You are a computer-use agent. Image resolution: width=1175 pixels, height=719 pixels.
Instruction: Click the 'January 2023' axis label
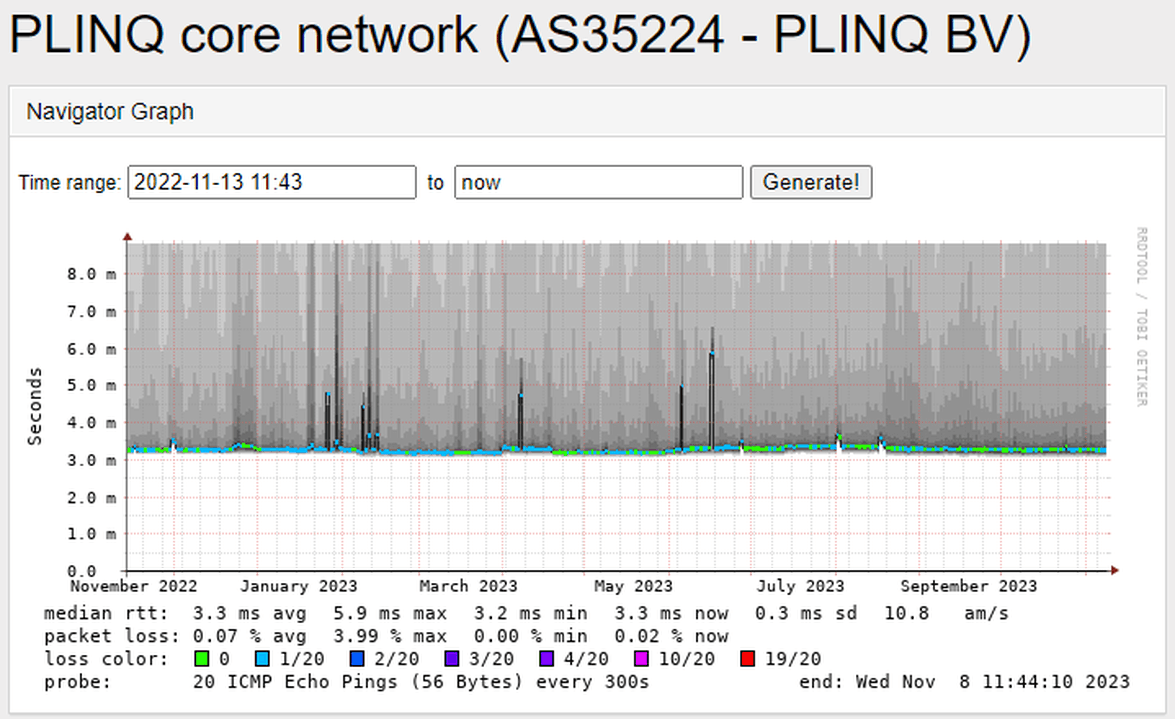[x=298, y=586]
